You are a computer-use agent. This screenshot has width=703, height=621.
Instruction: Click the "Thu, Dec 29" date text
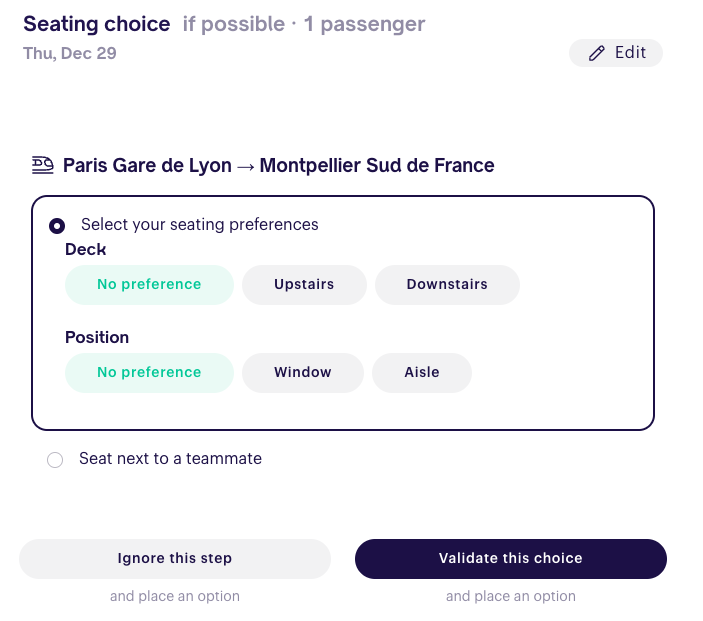pyautogui.click(x=70, y=54)
